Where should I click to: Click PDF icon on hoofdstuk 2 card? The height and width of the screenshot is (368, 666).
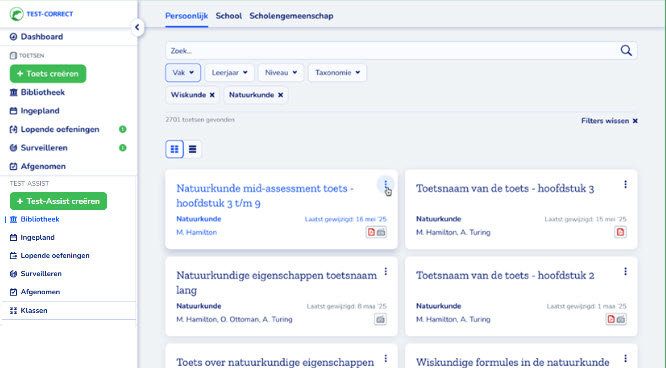(611, 319)
